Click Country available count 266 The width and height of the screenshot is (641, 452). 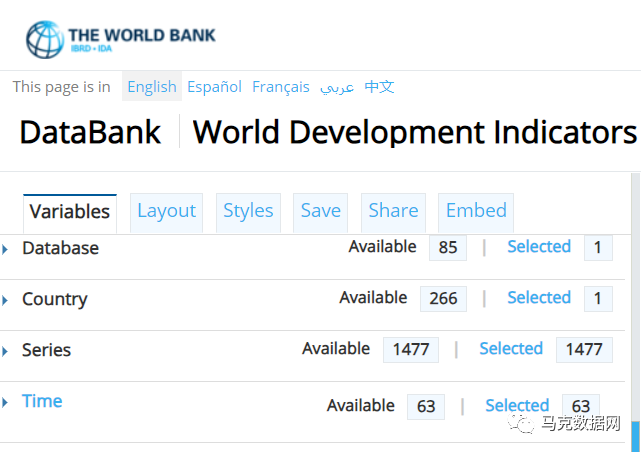(x=443, y=299)
